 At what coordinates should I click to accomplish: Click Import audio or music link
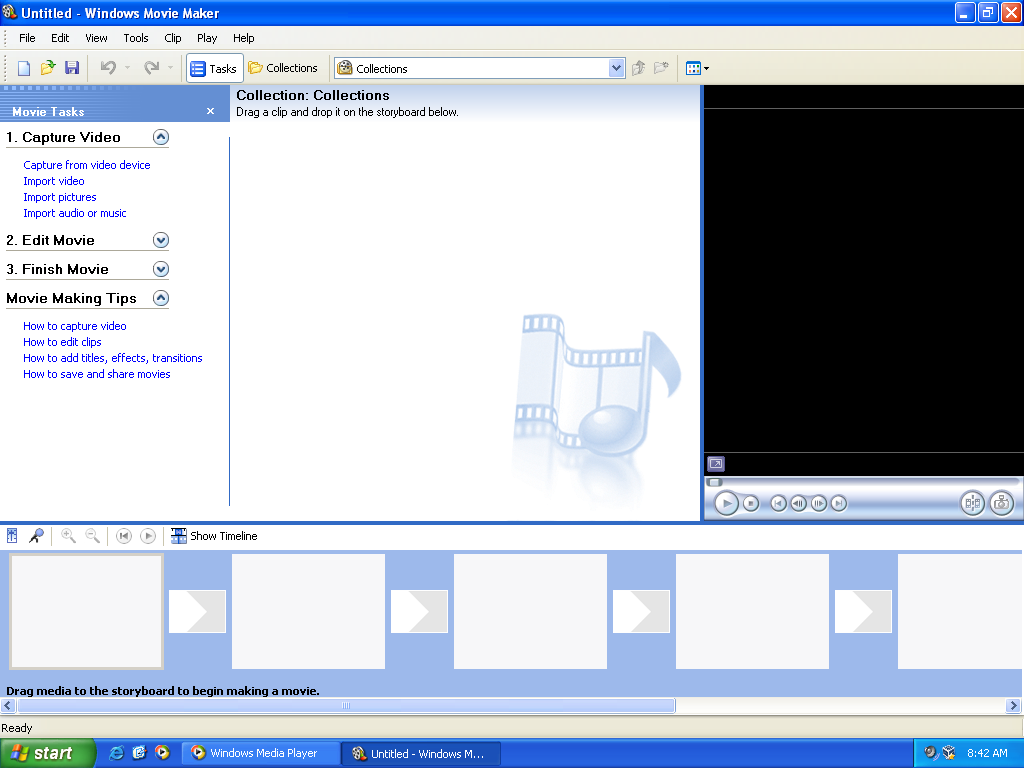74,213
